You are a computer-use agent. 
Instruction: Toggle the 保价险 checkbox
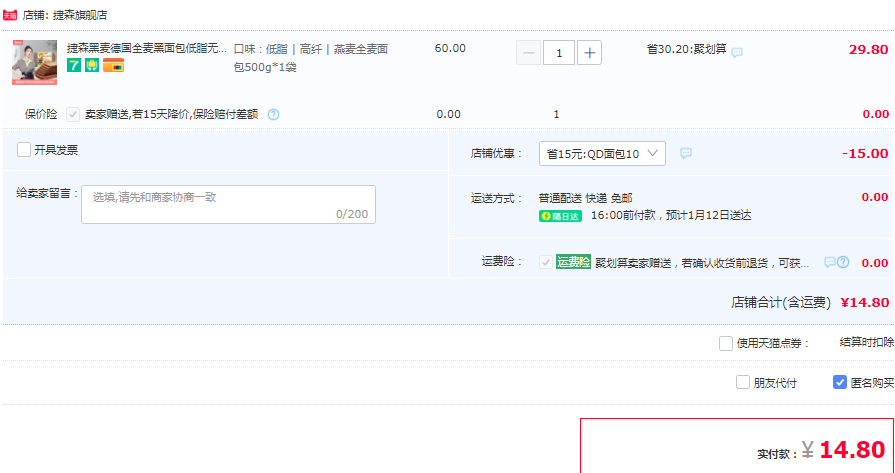[72, 114]
